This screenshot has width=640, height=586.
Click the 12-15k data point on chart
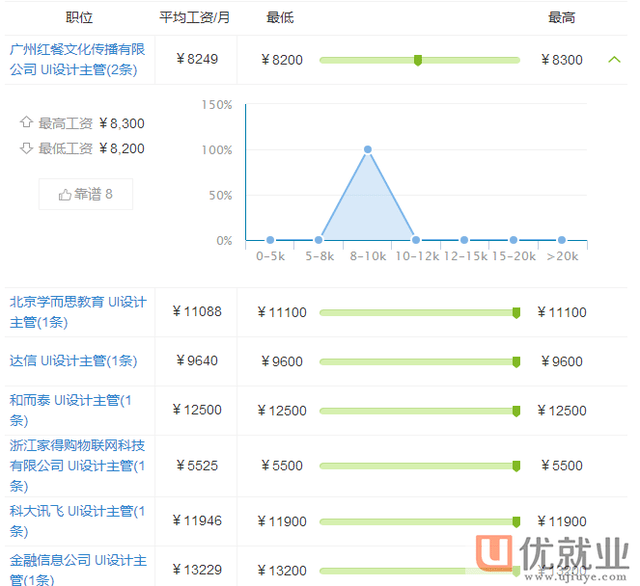pyautogui.click(x=464, y=240)
